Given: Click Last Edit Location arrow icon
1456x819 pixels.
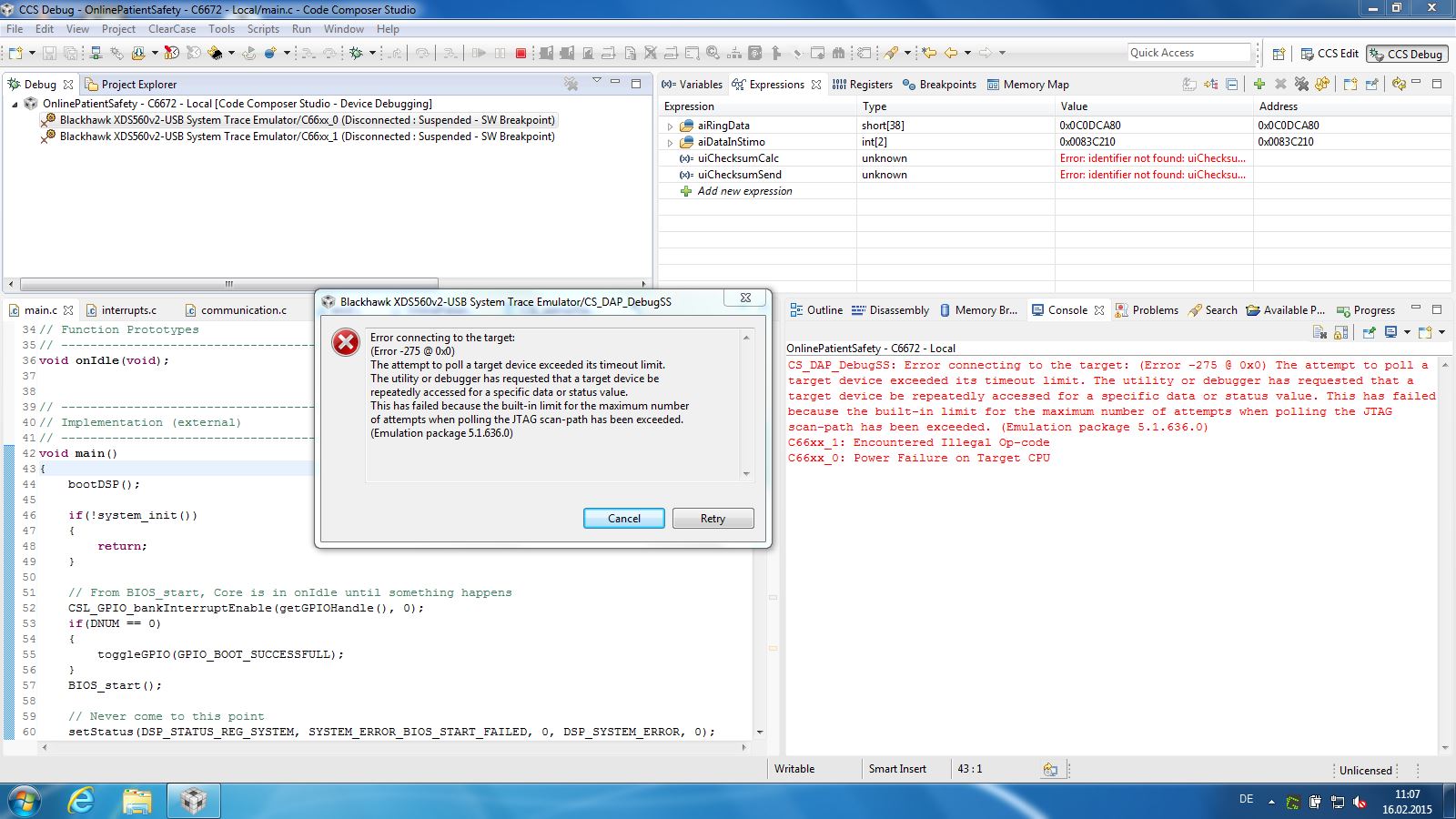Looking at the screenshot, I should point(928,53).
